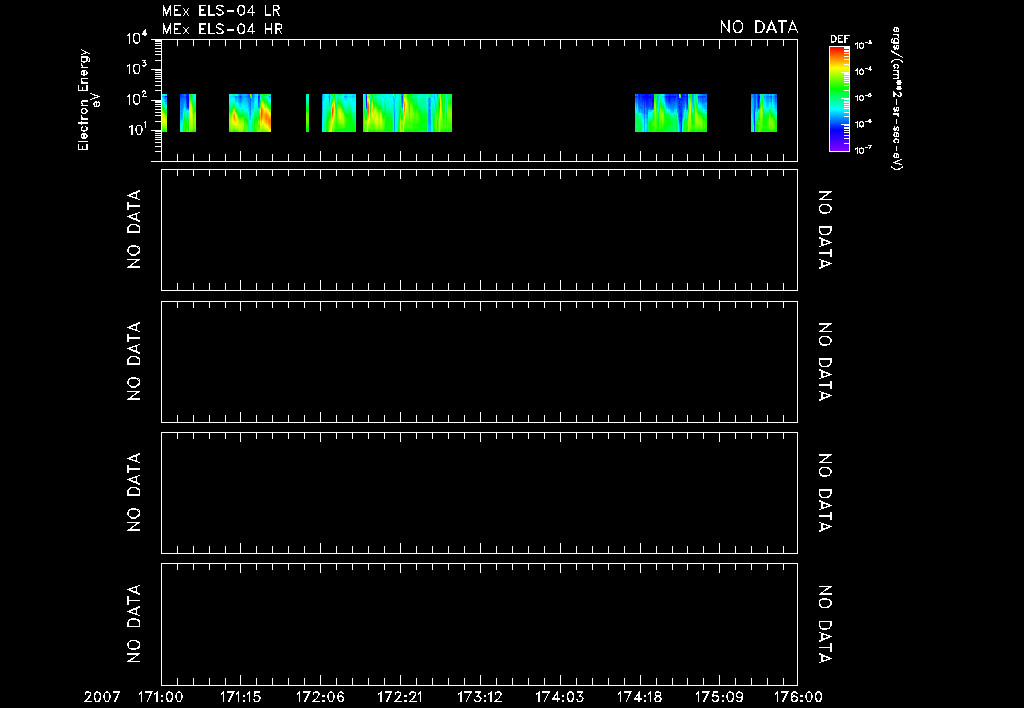The width and height of the screenshot is (1024, 708).
Task: Click the 10^2 energy axis tick label
Action: click(137, 99)
